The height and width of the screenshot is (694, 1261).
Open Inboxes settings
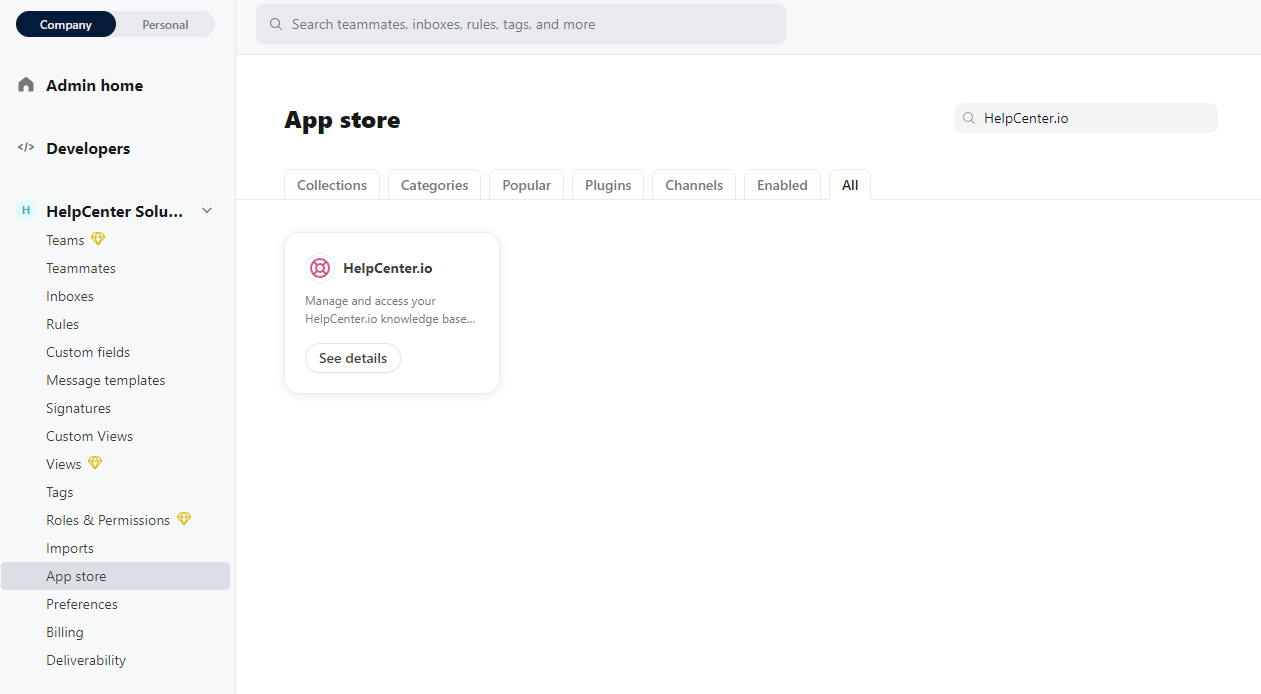[70, 296]
